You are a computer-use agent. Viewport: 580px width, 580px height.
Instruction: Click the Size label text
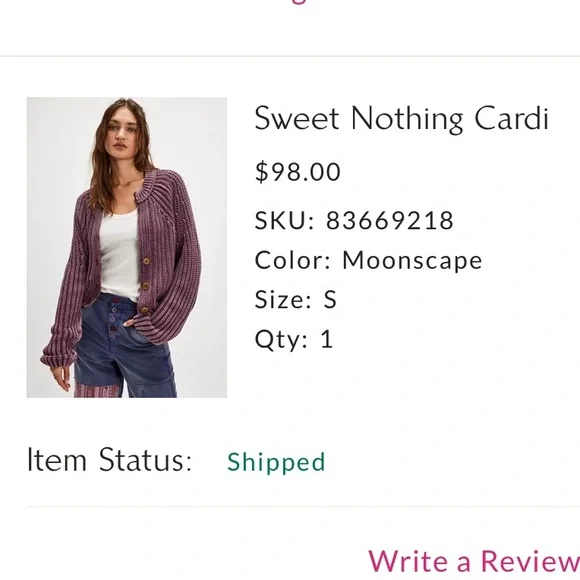click(283, 300)
